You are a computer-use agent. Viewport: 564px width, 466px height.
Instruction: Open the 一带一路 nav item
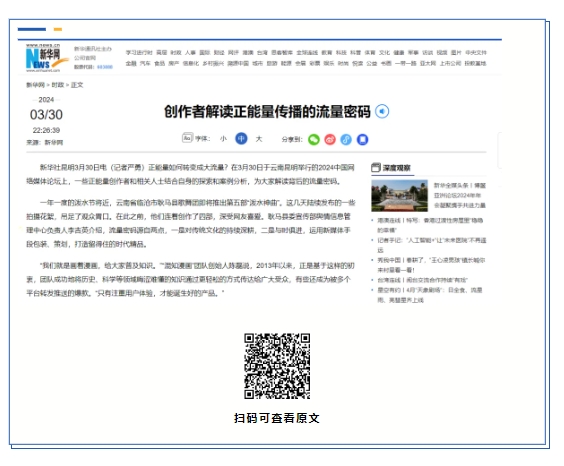(405, 63)
